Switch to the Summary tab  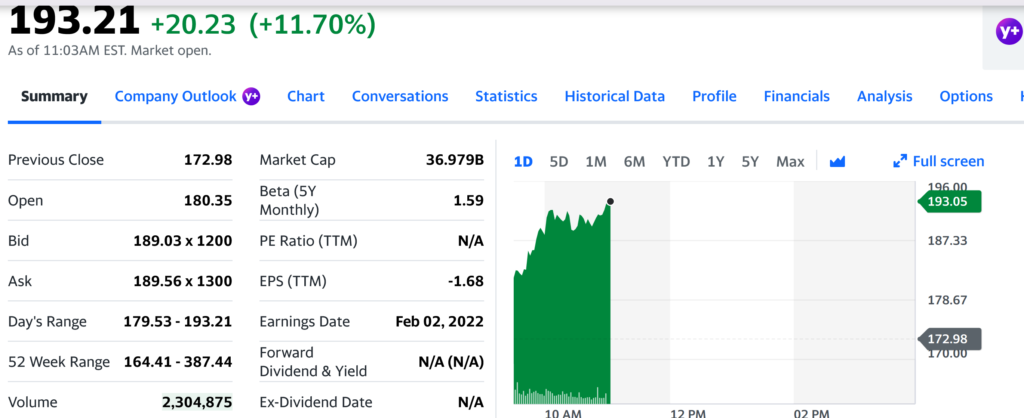click(x=54, y=96)
